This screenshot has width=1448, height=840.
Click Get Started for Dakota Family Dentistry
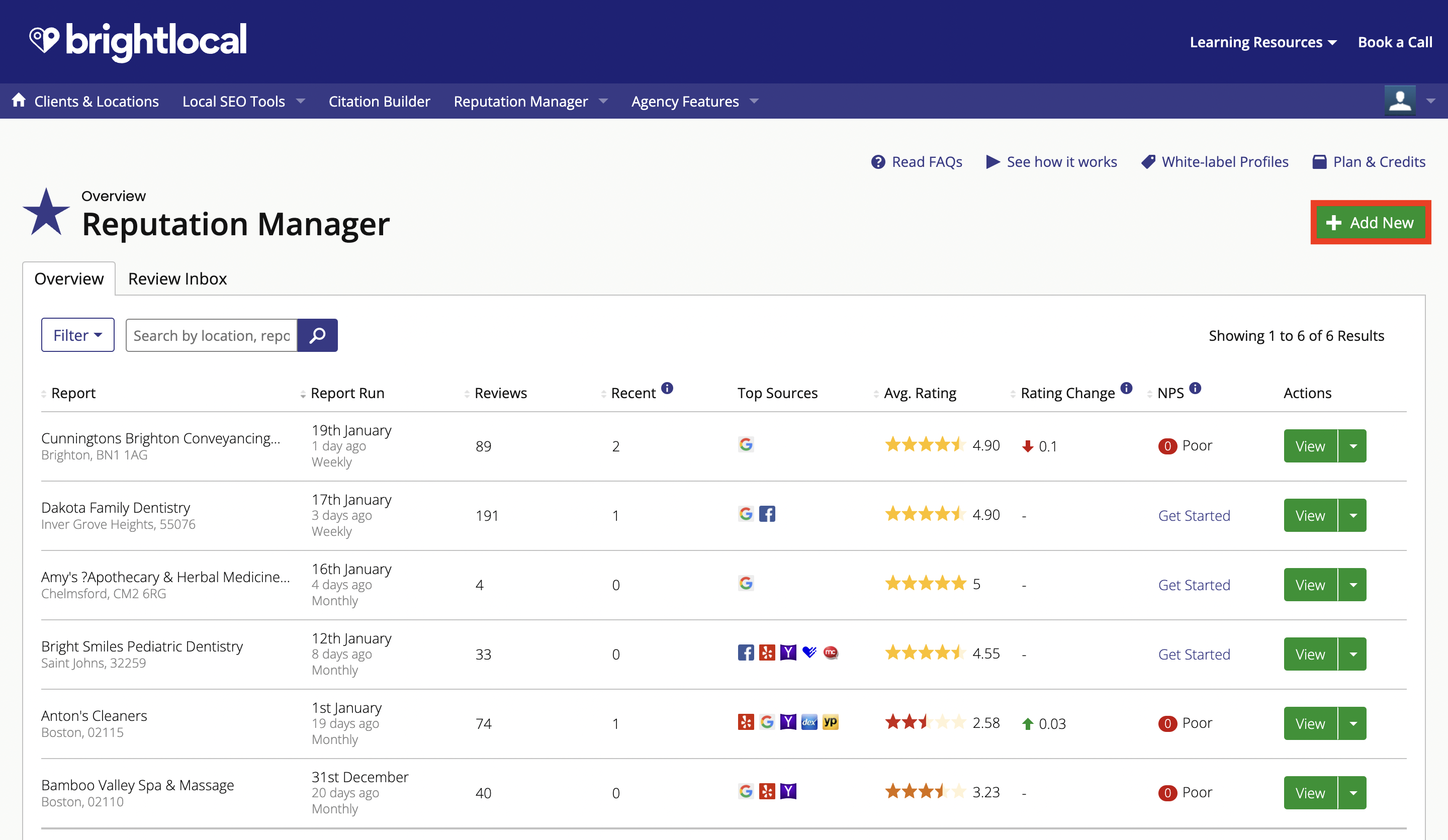[x=1194, y=515]
